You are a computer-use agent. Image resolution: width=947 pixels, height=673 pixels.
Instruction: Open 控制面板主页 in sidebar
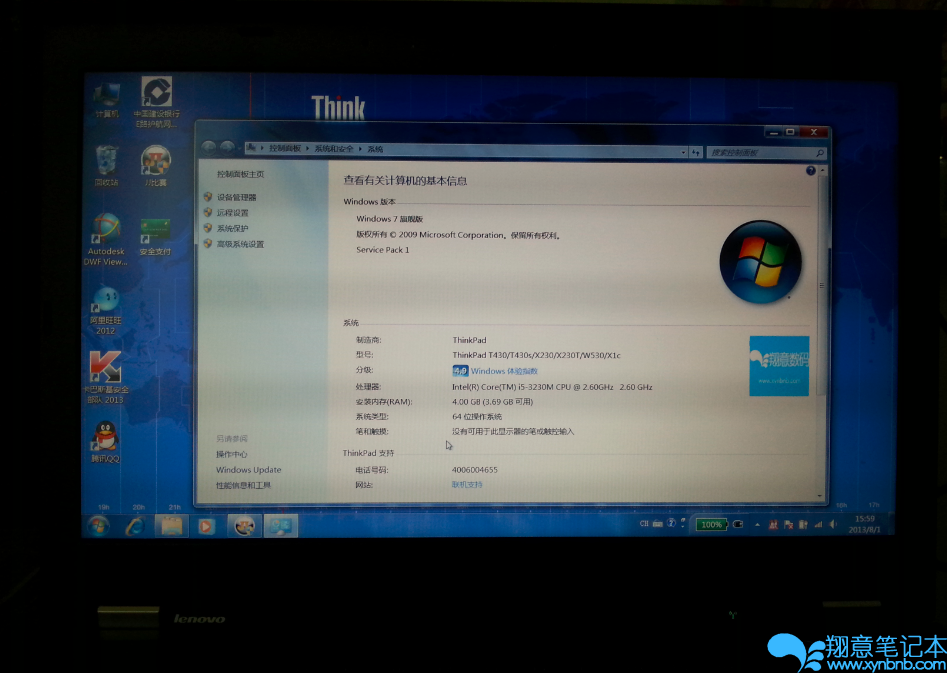tap(240, 174)
